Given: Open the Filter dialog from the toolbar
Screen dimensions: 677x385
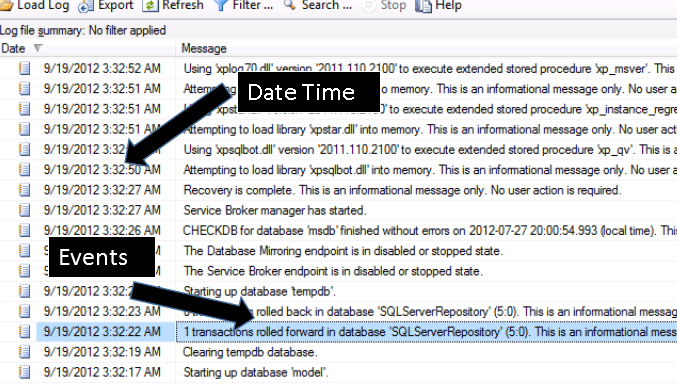Looking at the screenshot, I should (244, 6).
